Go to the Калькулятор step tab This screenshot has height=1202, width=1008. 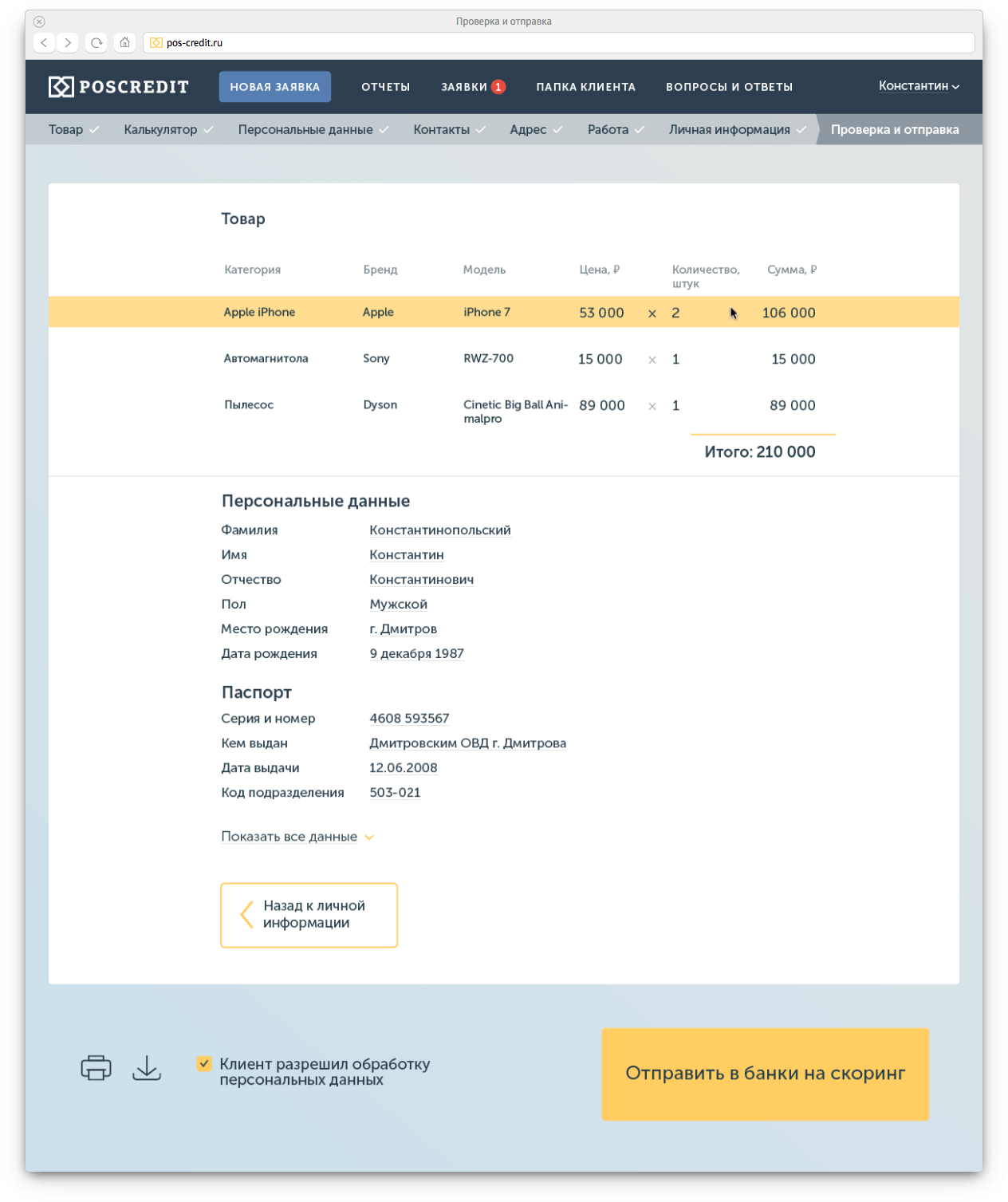[161, 129]
